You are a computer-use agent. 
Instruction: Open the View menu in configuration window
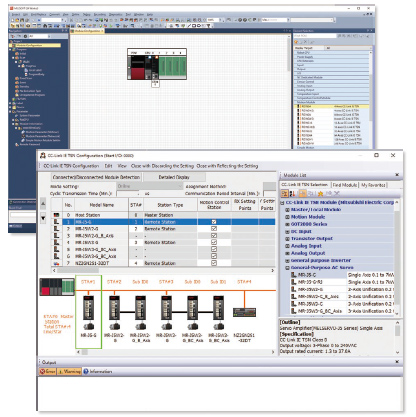[122, 166]
